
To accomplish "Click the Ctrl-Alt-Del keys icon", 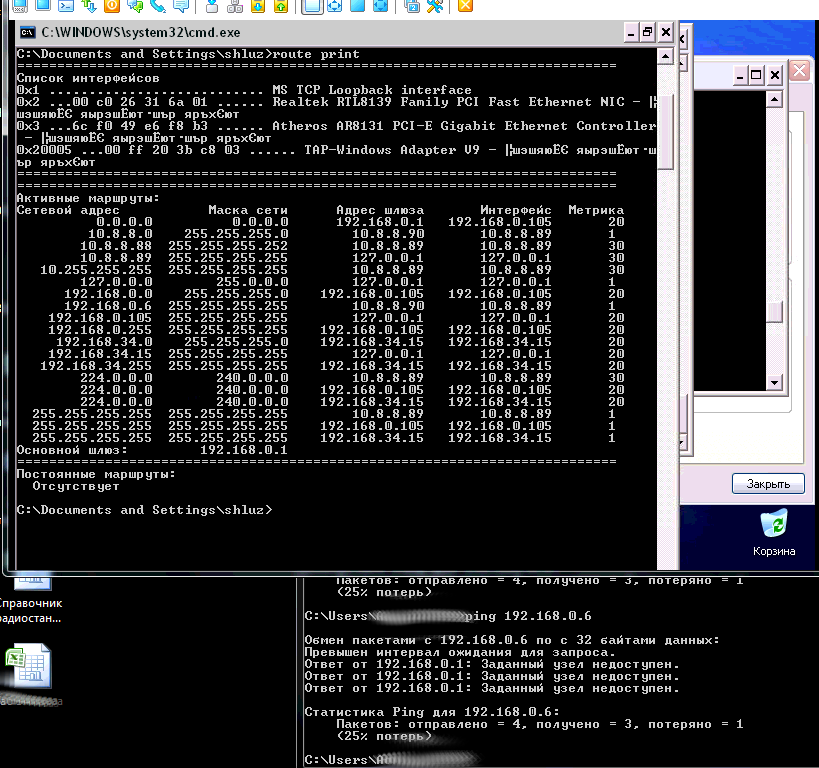I will click(x=235, y=6).
